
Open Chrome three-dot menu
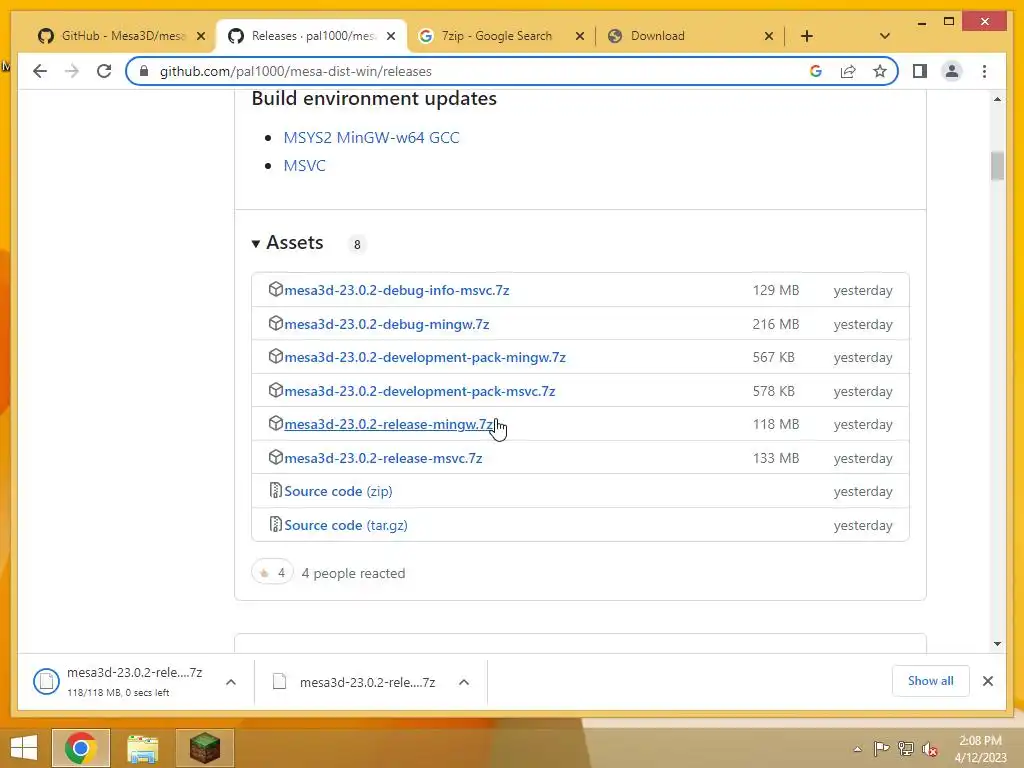tap(984, 71)
